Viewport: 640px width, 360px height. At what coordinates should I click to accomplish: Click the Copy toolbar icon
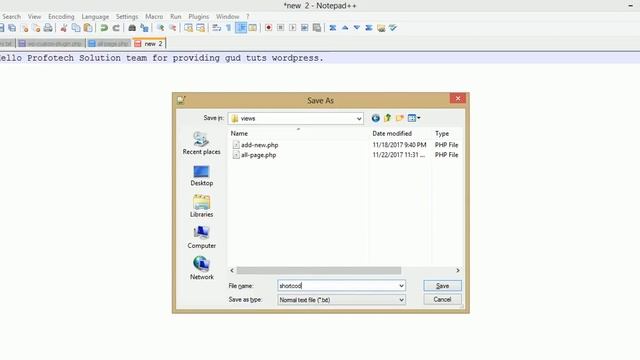click(76, 28)
